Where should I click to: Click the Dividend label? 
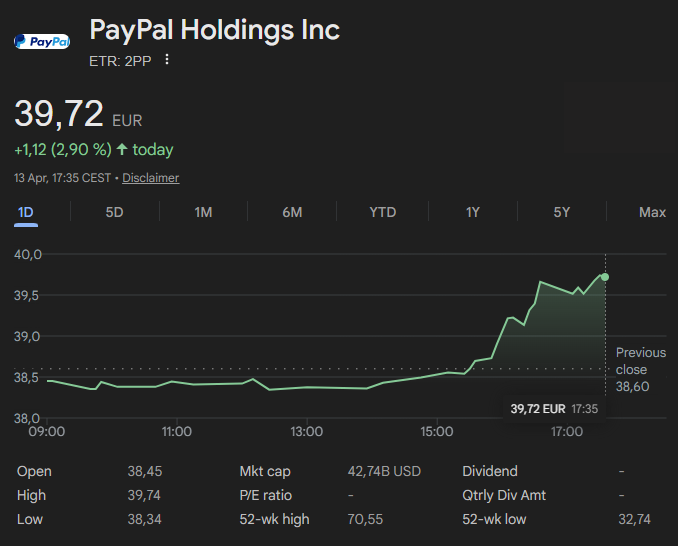pos(490,471)
